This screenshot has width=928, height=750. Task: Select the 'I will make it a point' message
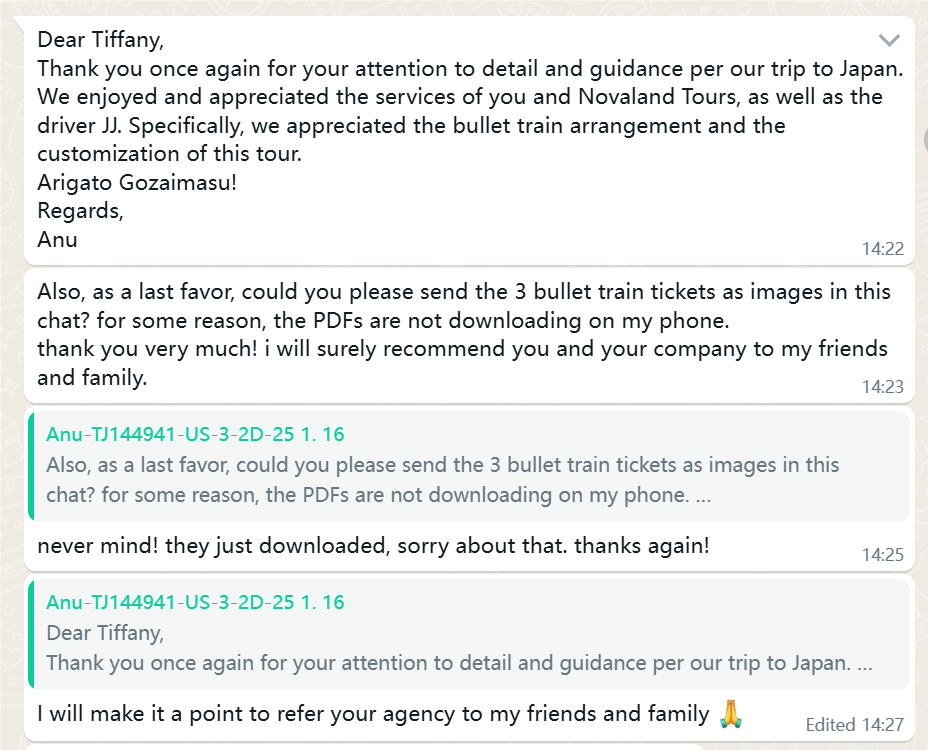[373, 714]
